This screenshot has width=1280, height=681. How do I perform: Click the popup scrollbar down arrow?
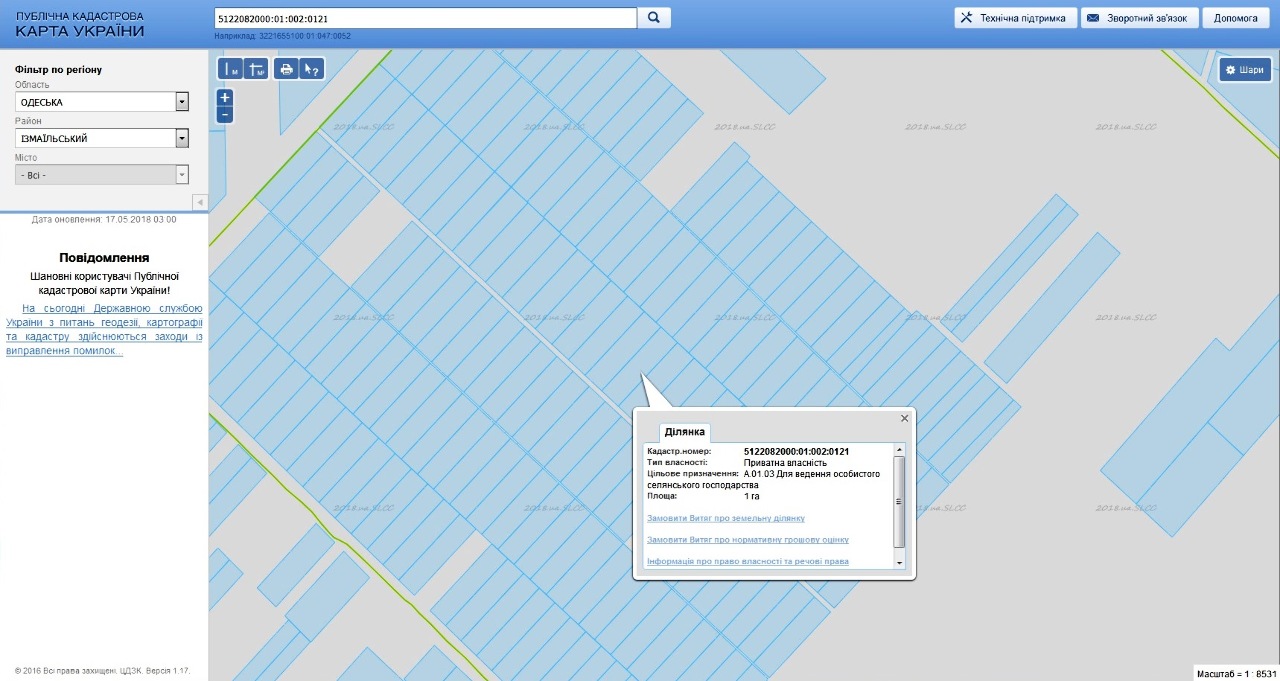pyautogui.click(x=899, y=563)
